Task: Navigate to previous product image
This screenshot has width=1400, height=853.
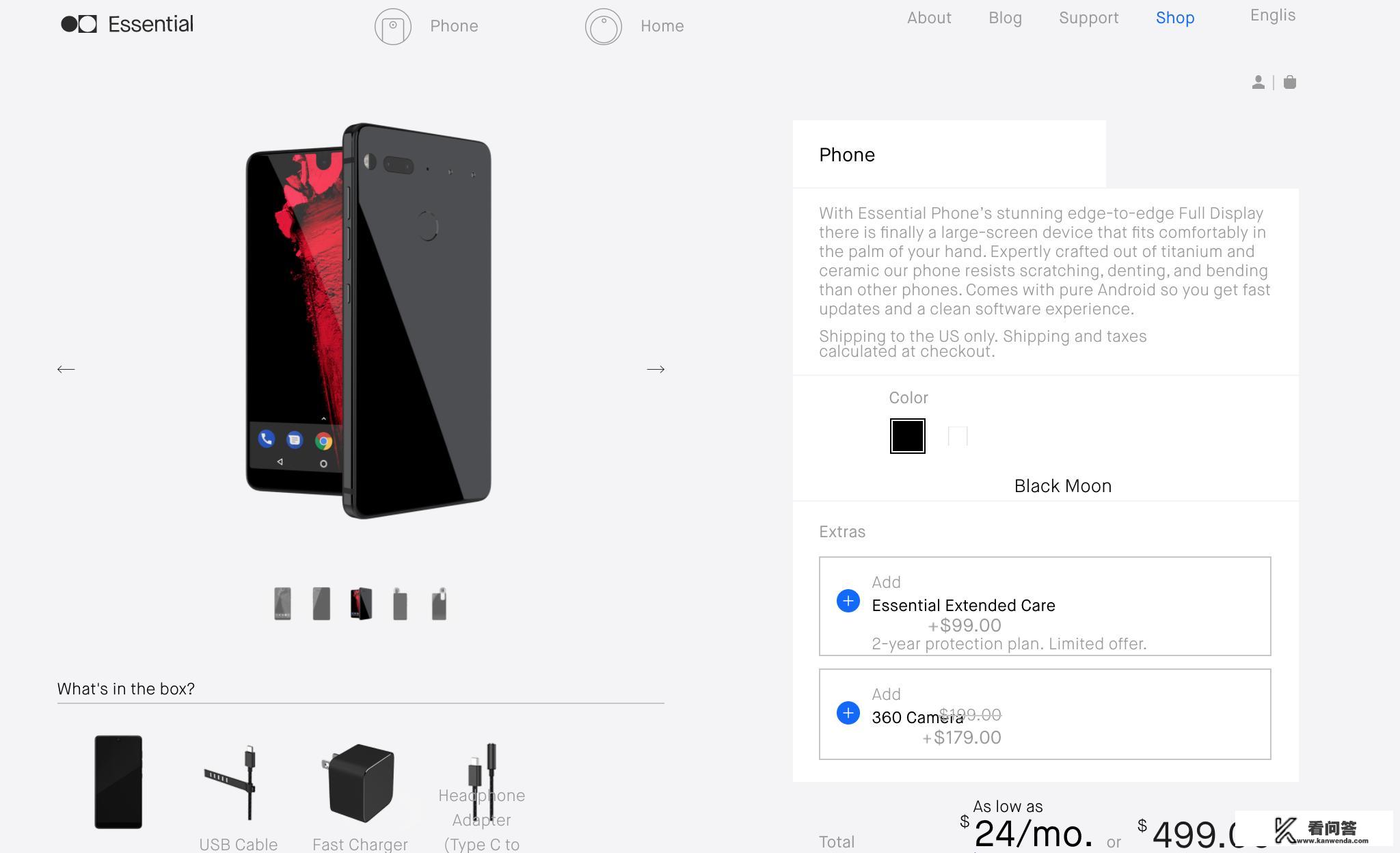Action: tap(65, 369)
